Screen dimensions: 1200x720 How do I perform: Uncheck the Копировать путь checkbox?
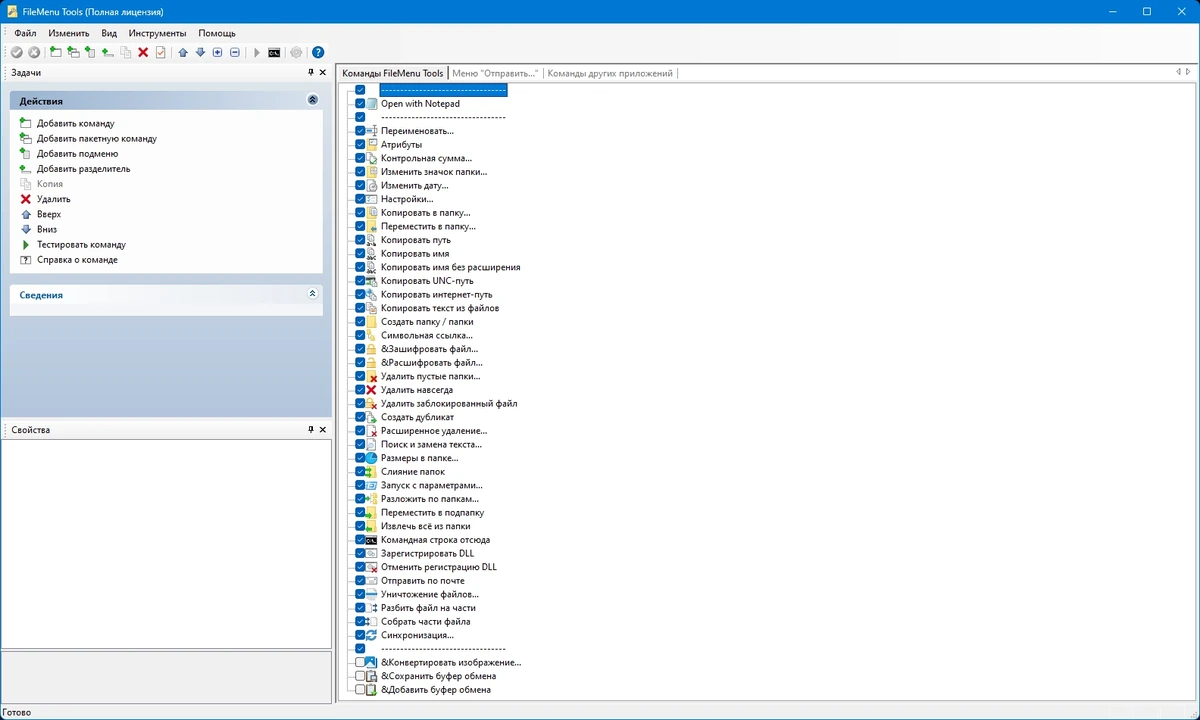(x=360, y=240)
